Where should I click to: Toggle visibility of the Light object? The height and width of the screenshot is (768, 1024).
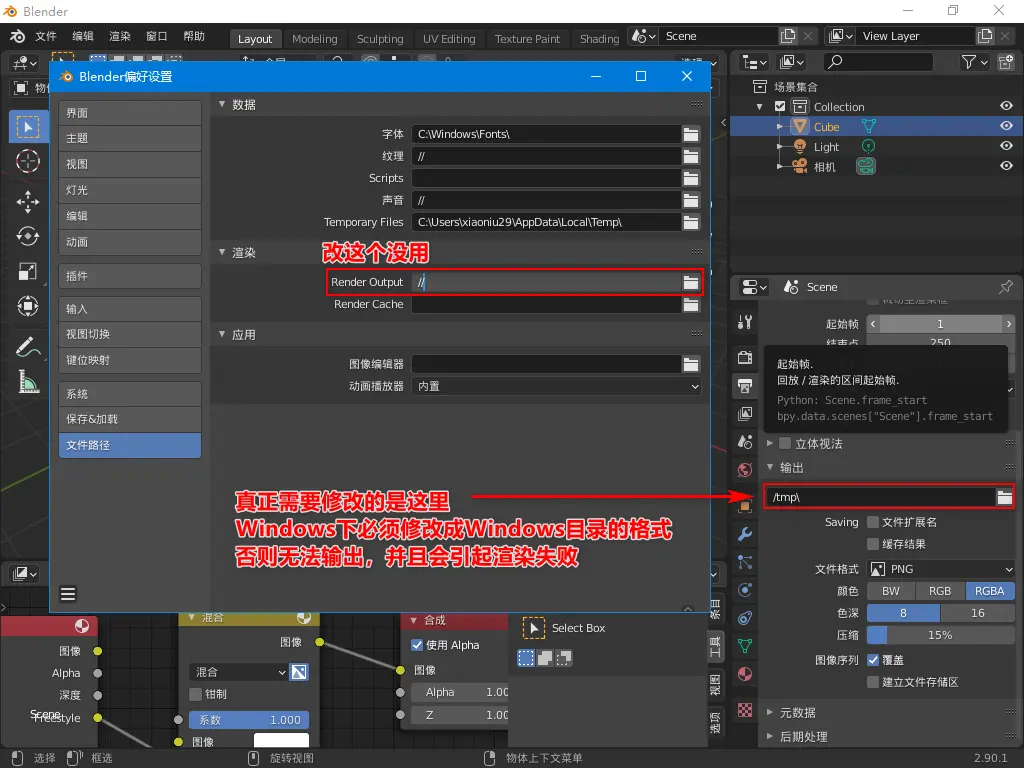1006,146
